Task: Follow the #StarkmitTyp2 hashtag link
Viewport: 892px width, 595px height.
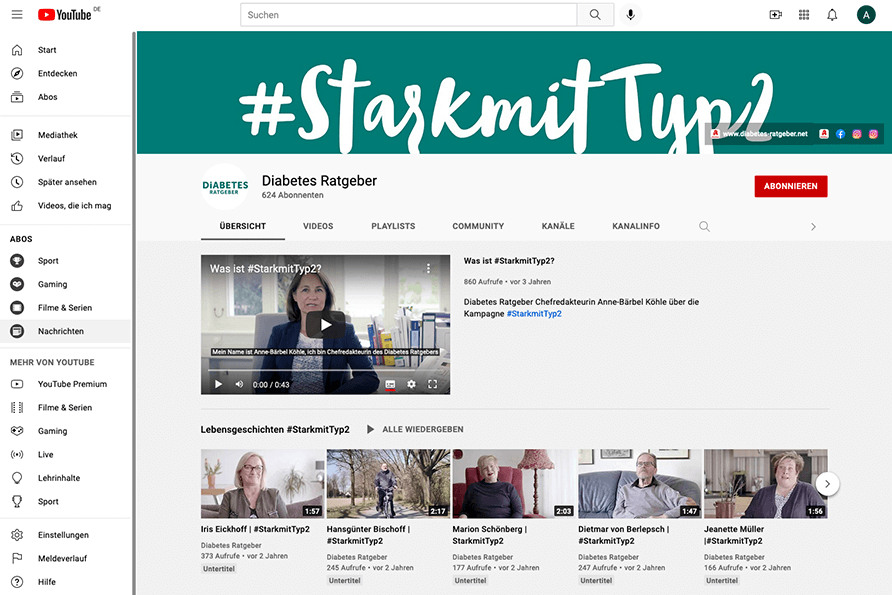Action: coord(534,314)
